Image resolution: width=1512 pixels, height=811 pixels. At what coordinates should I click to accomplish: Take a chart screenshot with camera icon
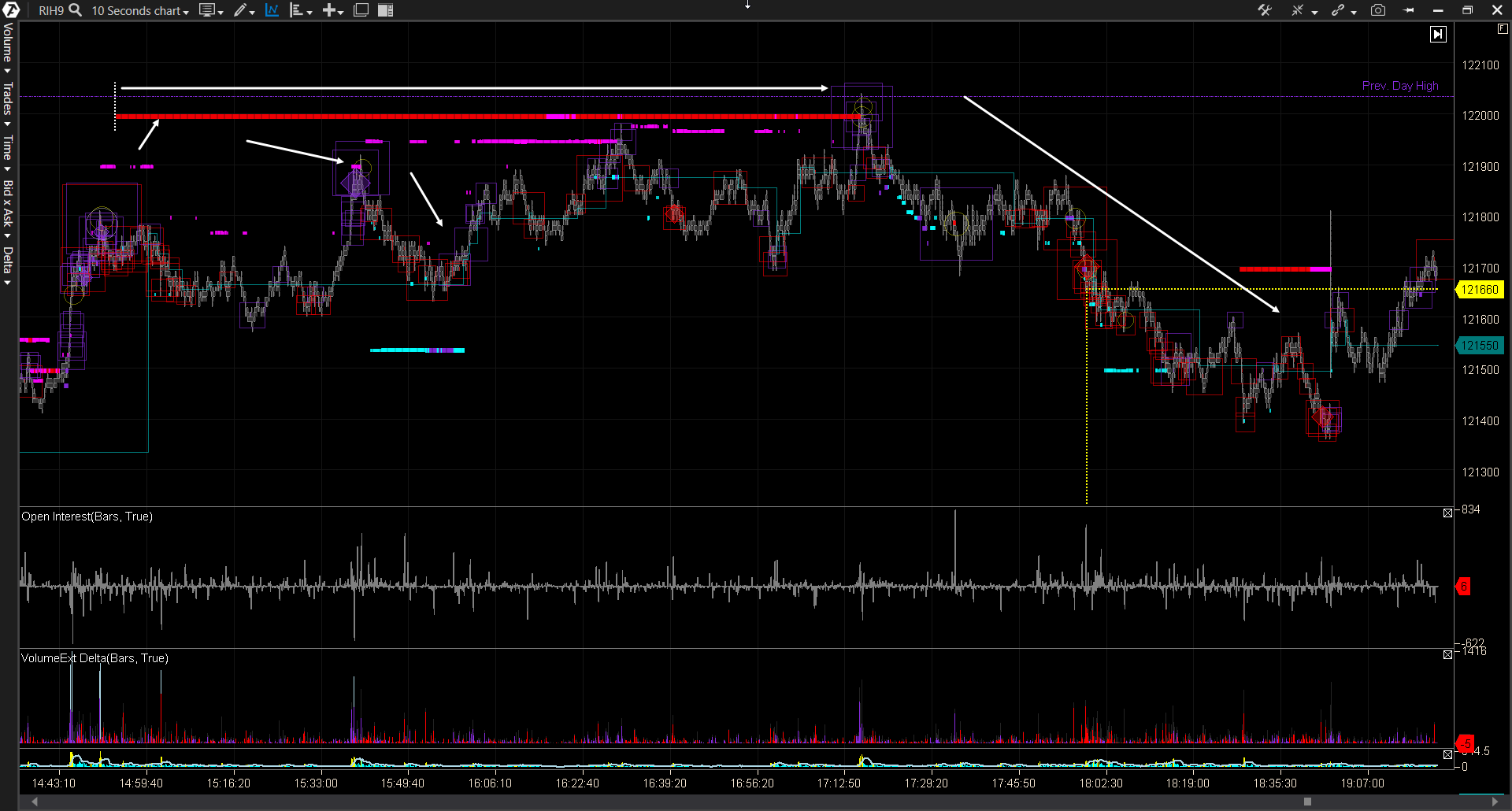pos(1378,10)
